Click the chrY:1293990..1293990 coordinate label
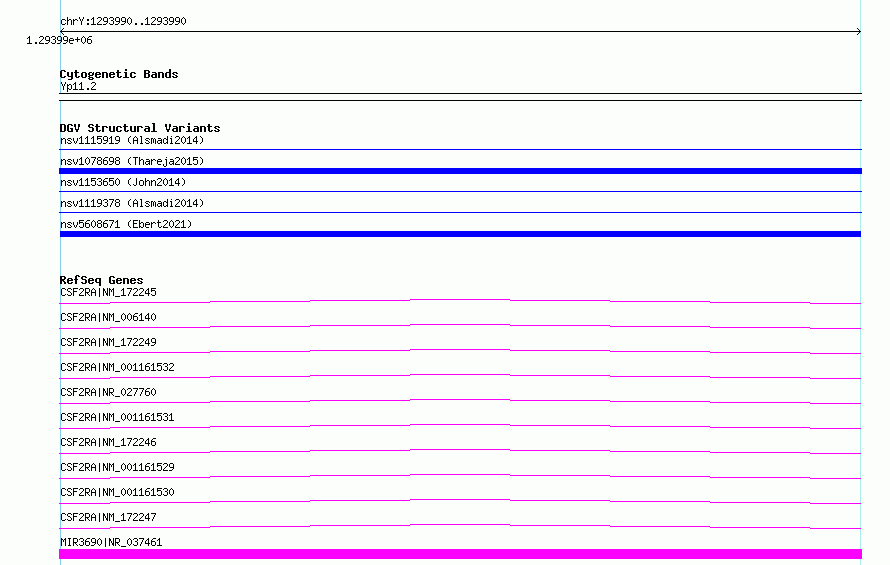890x565 pixels. pos(123,21)
